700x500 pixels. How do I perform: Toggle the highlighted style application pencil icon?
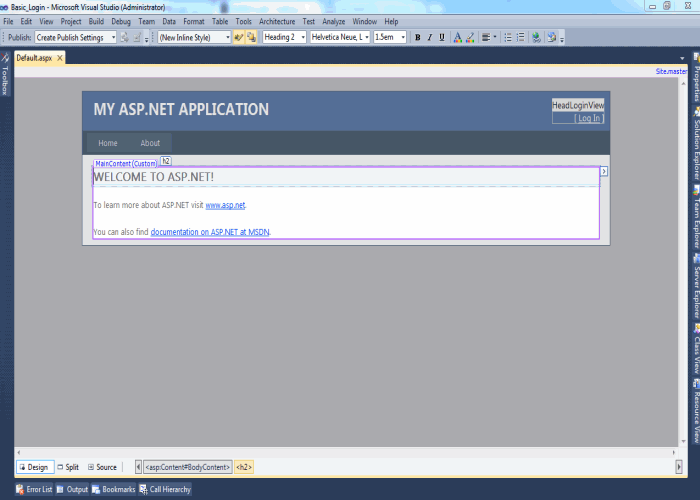(x=238, y=38)
